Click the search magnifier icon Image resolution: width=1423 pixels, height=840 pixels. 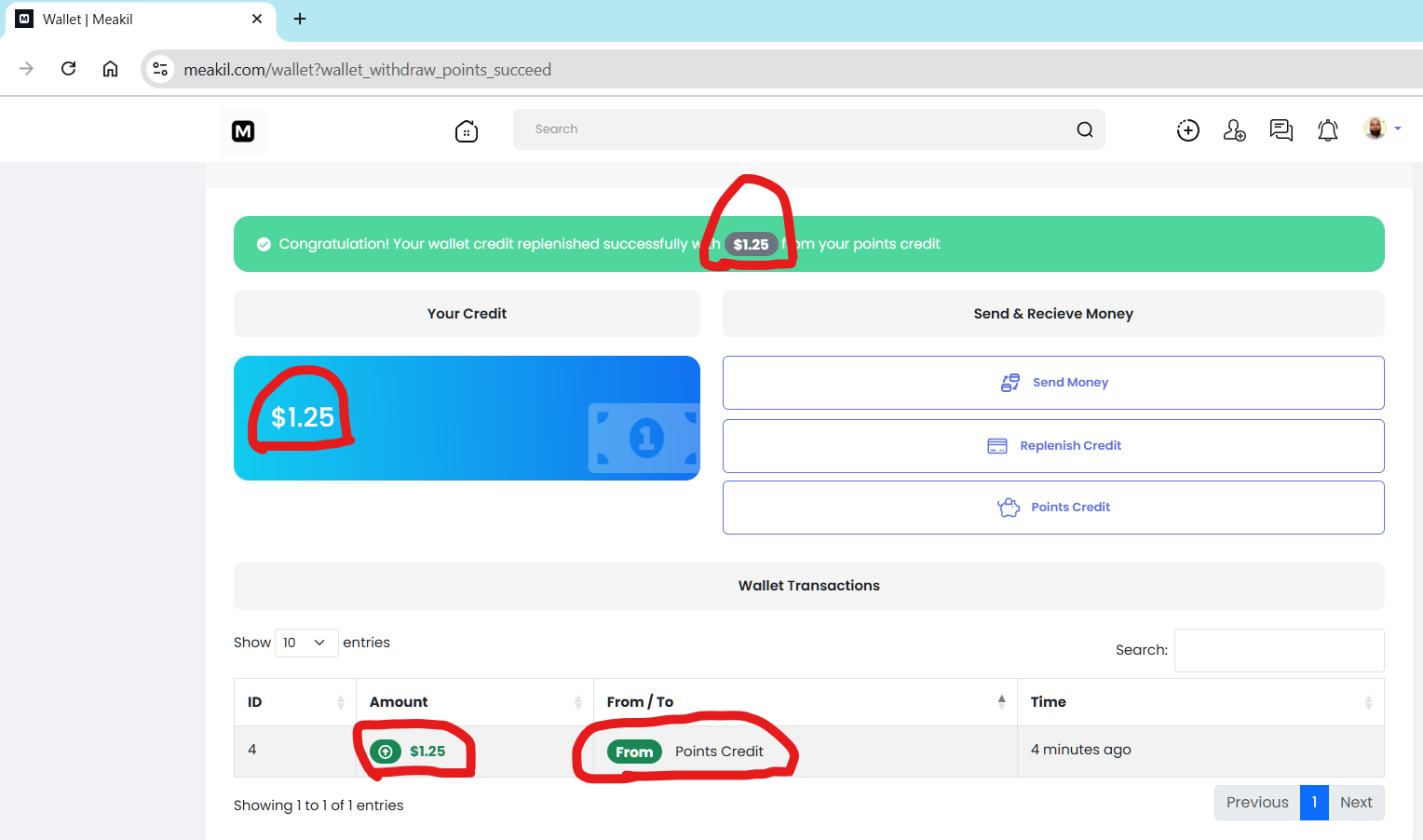tap(1084, 129)
